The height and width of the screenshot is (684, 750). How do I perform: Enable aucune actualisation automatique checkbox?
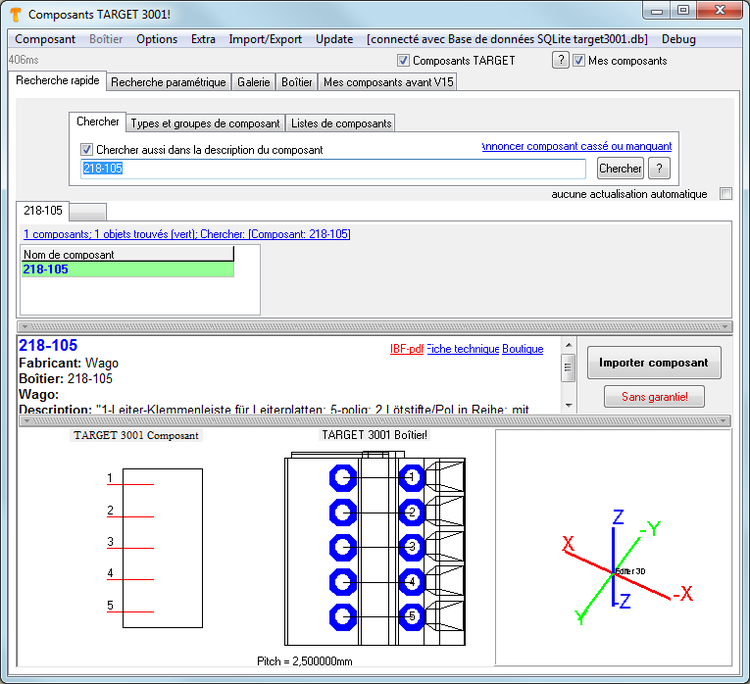(x=726, y=193)
